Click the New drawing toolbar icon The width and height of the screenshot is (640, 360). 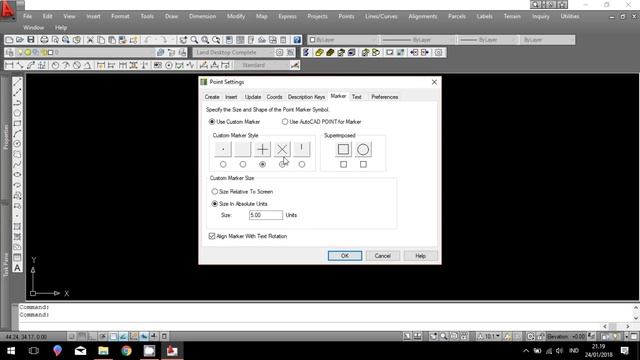9,40
